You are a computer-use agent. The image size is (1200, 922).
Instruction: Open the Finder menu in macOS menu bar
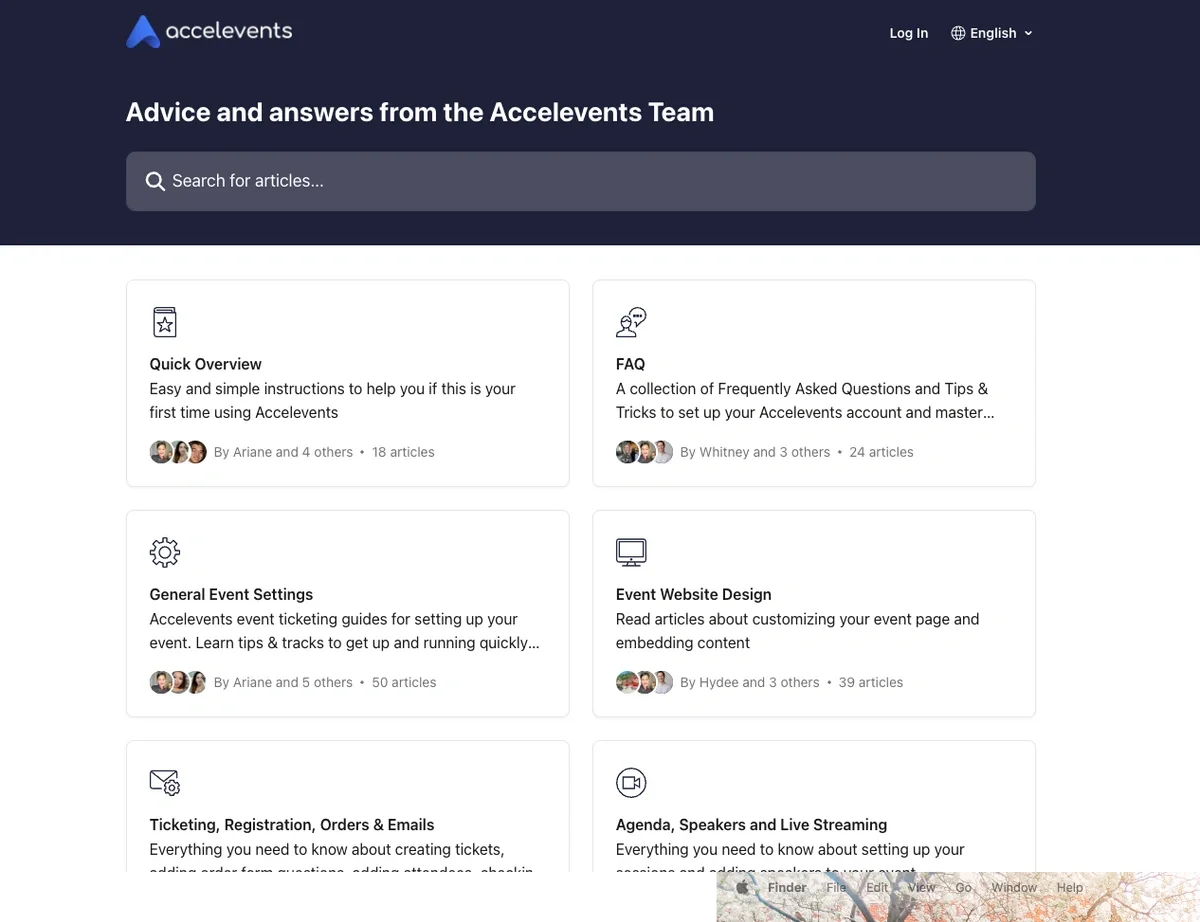tap(787, 888)
